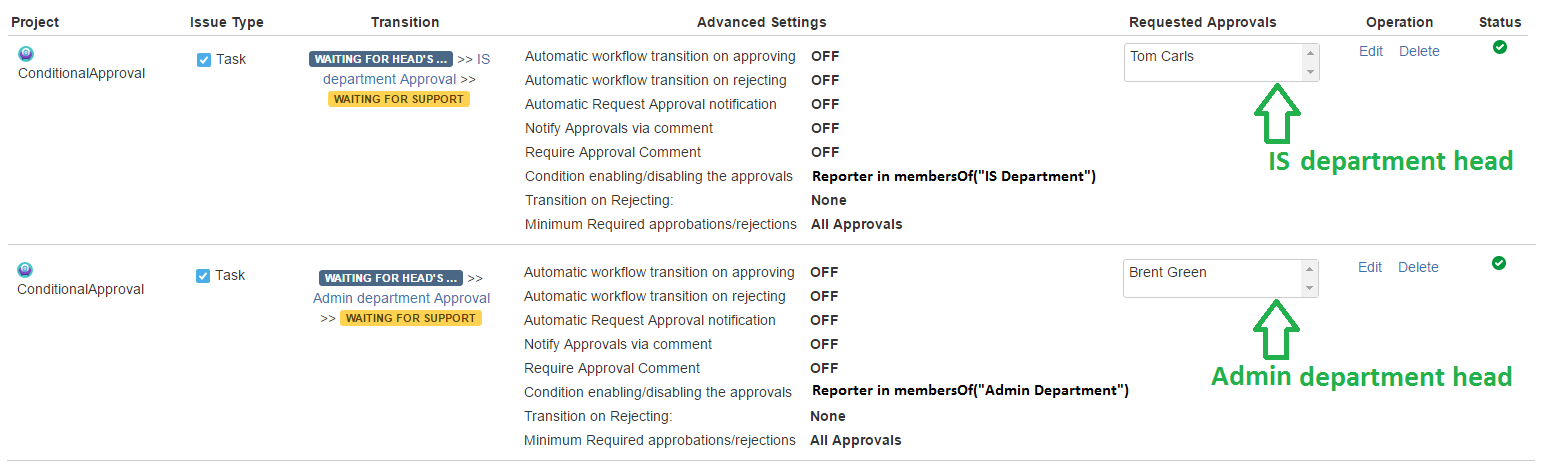Viewport: 1544px width, 475px height.
Task: Click green status checkmark in second row
Action: click(x=1498, y=263)
